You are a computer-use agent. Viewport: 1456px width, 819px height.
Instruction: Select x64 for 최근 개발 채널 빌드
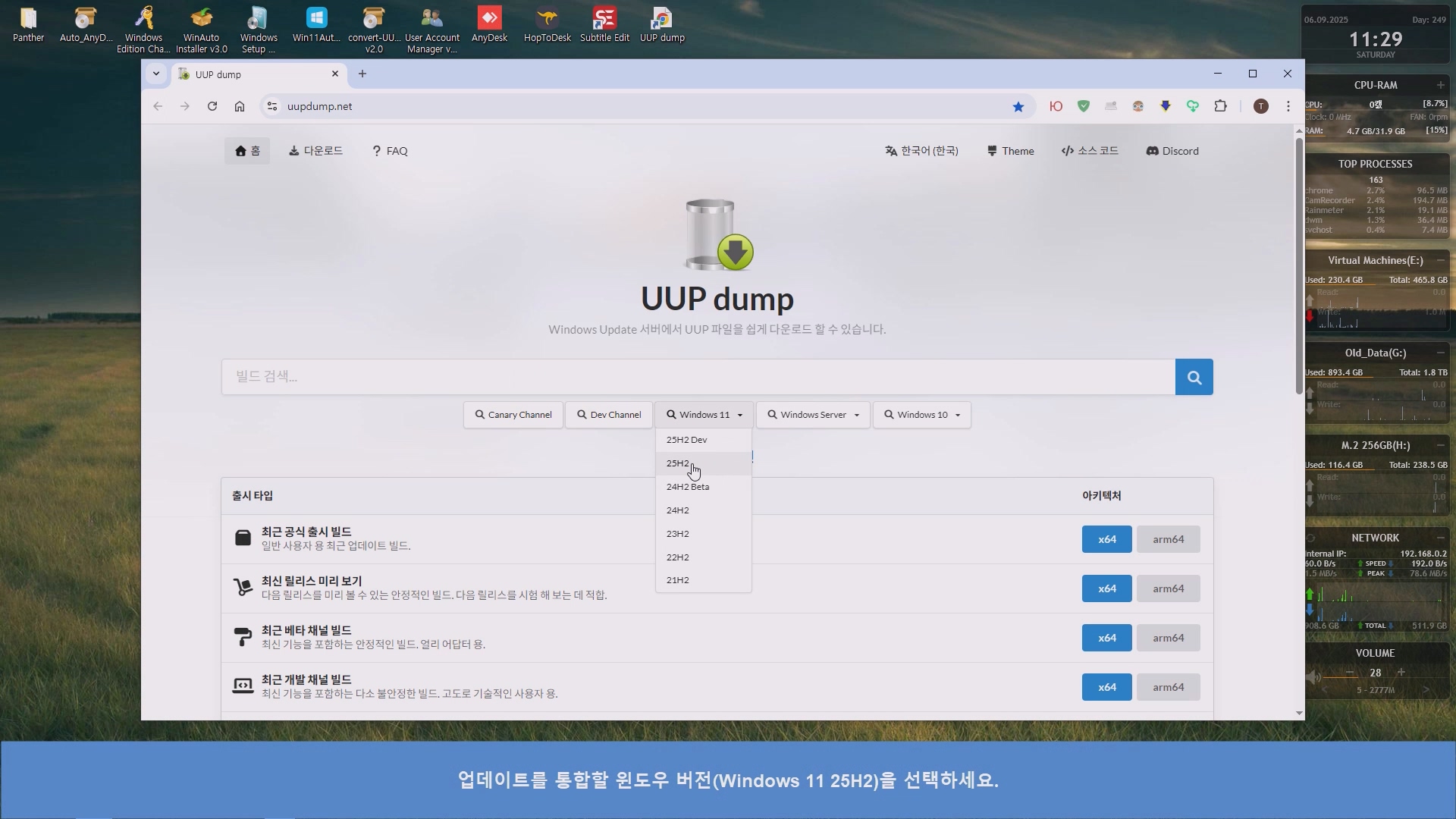[1107, 687]
